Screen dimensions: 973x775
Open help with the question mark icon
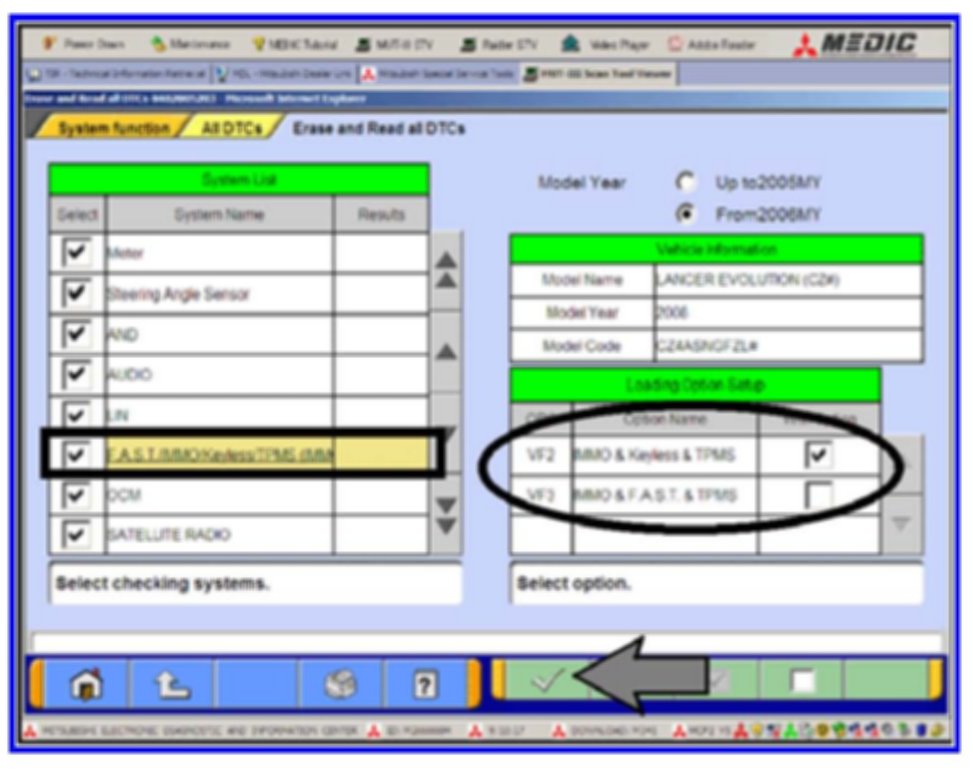pos(424,683)
